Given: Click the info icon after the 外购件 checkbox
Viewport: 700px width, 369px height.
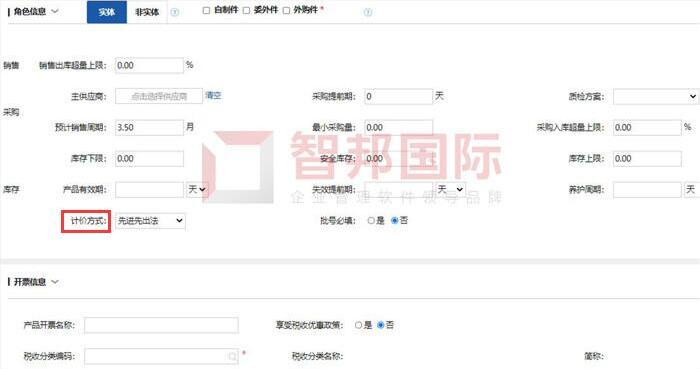Looking at the screenshot, I should click(367, 12).
